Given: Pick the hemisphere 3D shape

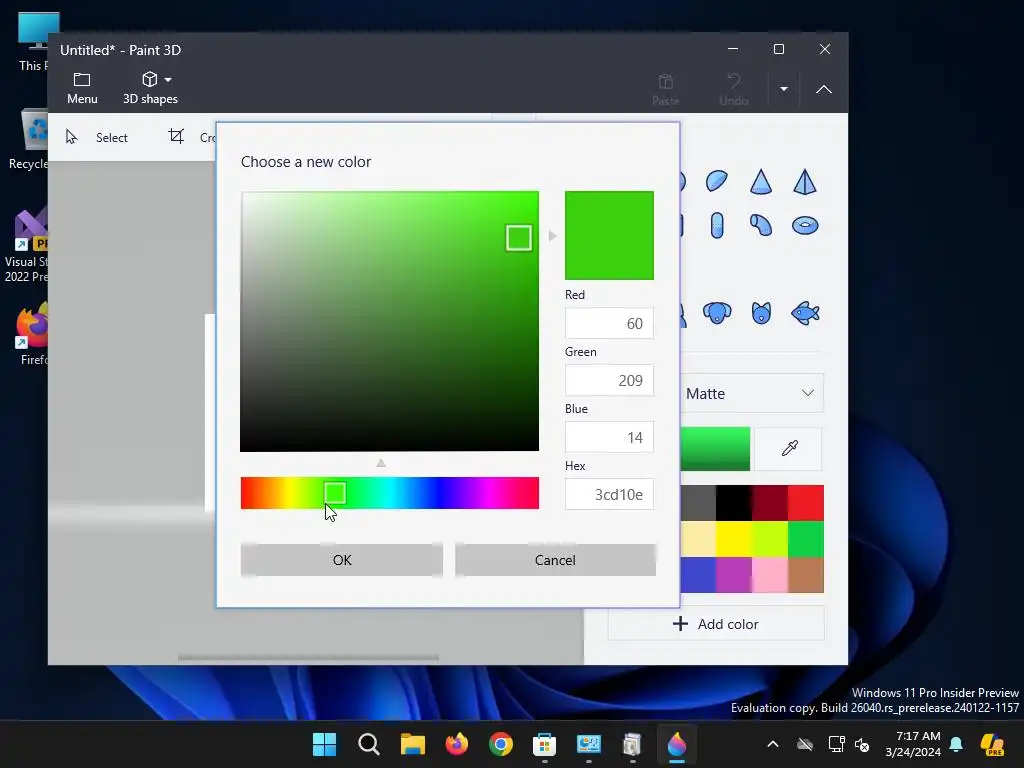Looking at the screenshot, I should (x=716, y=181).
